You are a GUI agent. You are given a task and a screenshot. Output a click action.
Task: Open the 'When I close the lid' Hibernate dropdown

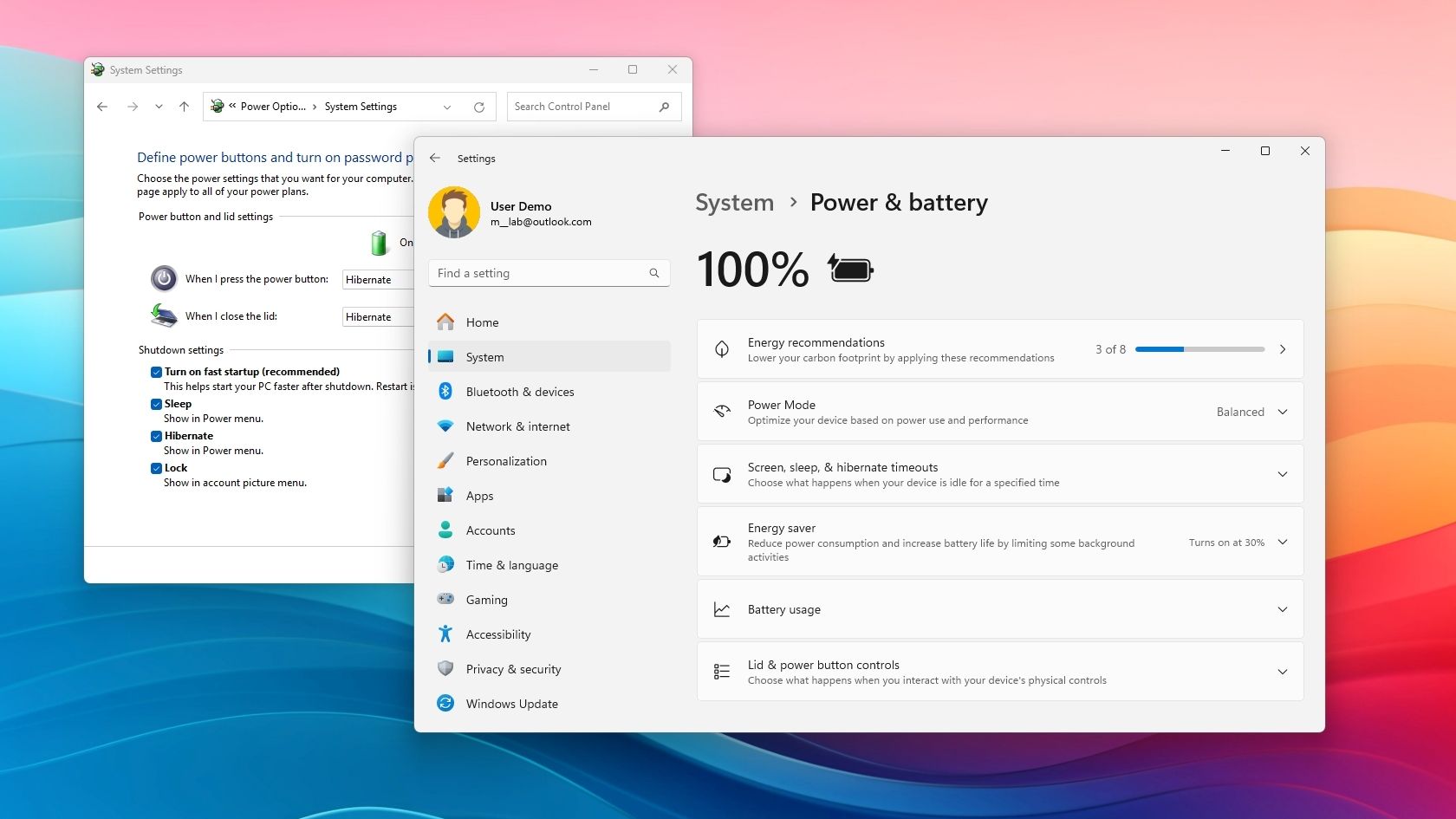pos(378,316)
